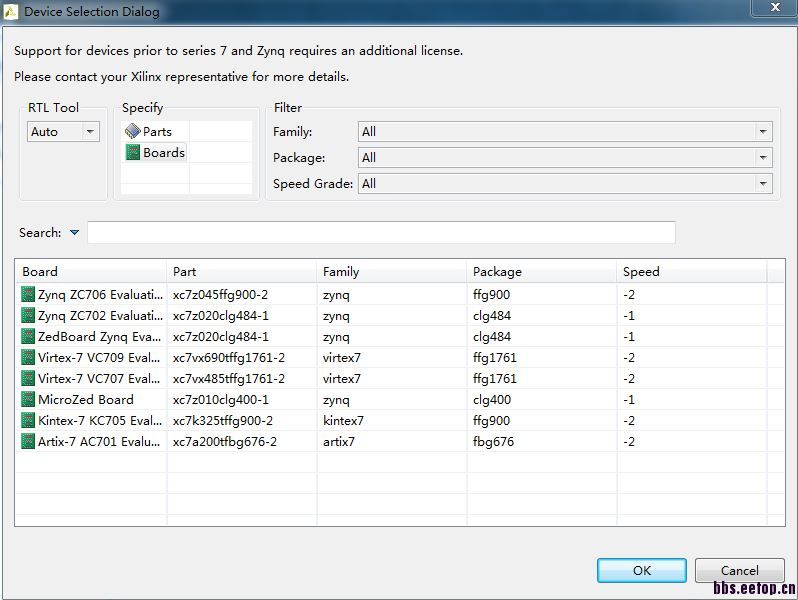The width and height of the screenshot is (798, 600).
Task: Click the Zynq ZC706 board icon
Action: point(28,295)
